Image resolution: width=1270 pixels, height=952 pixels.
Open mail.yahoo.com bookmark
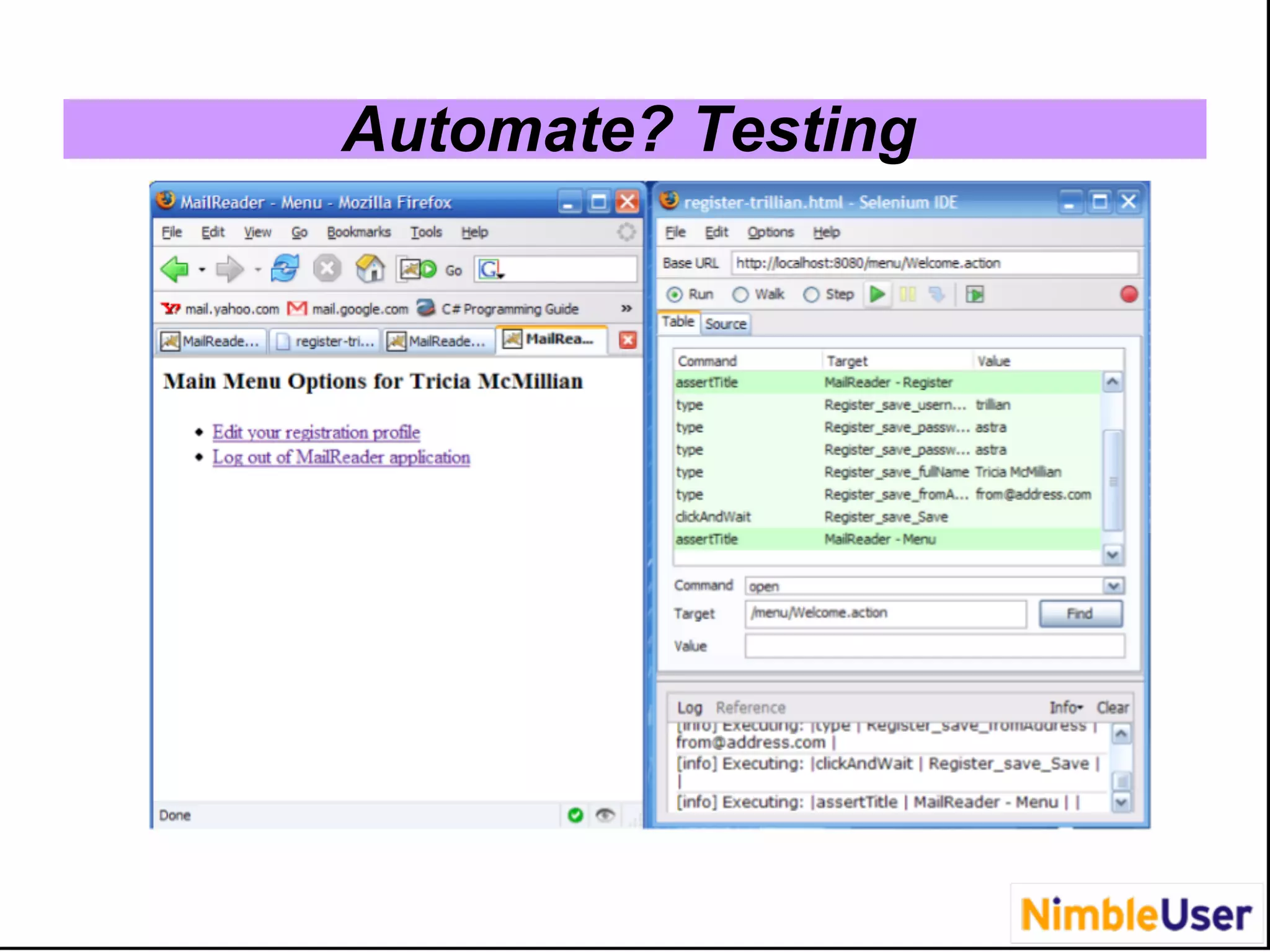(x=221, y=309)
